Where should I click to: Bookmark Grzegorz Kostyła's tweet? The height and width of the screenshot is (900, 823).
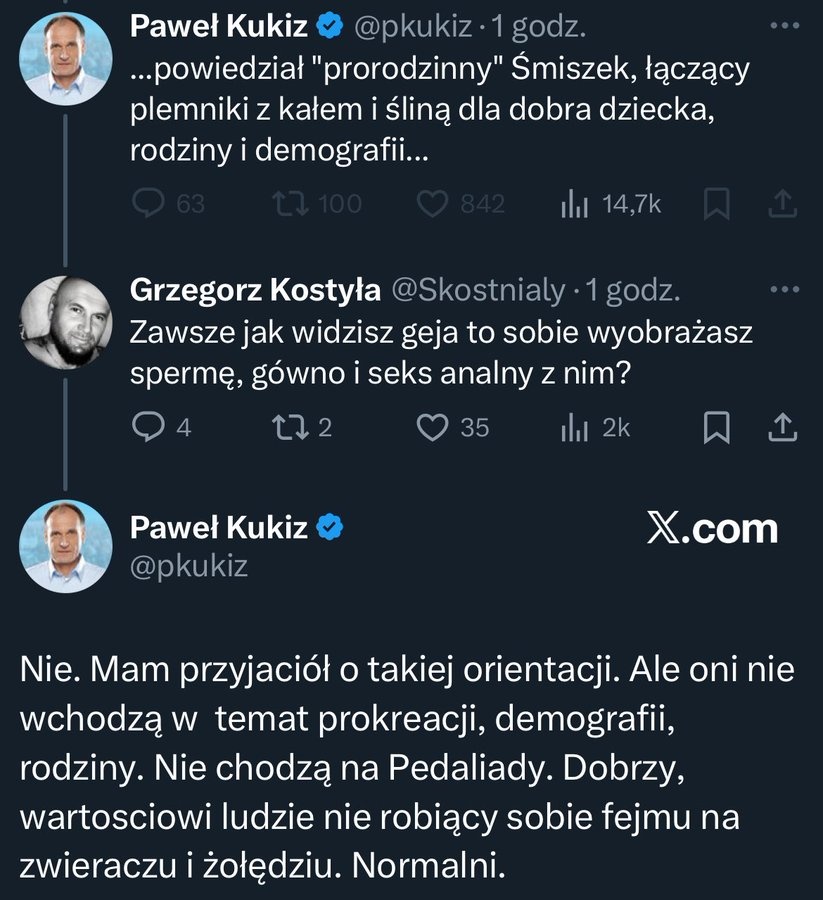click(715, 427)
